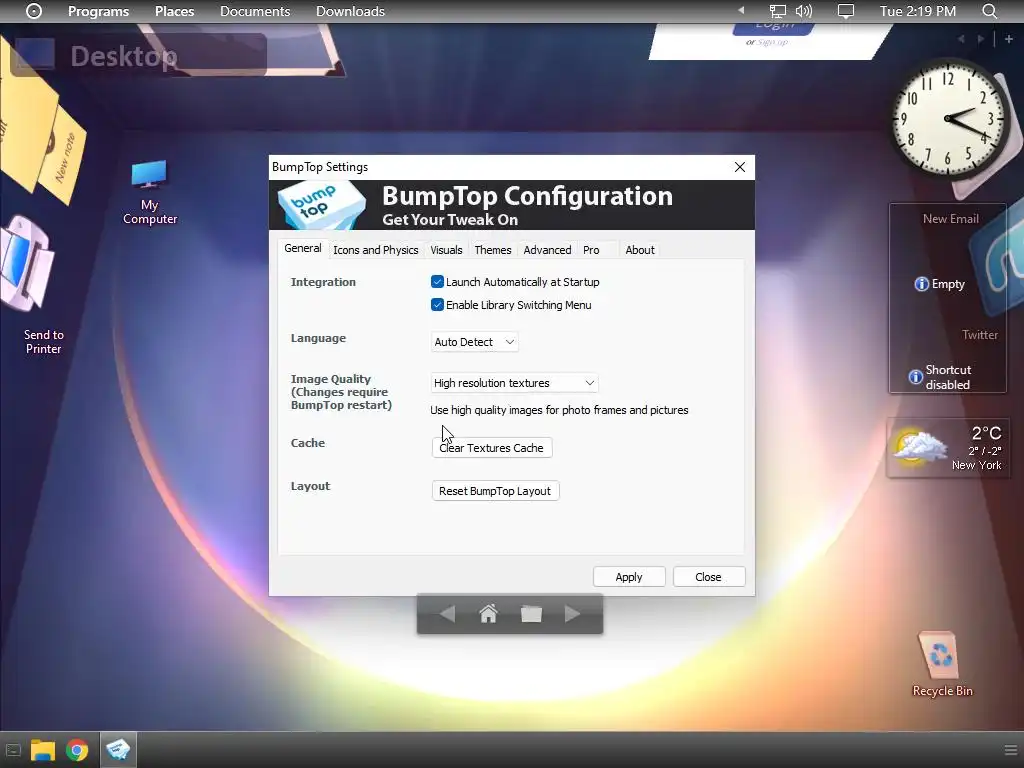
Task: Toggle Launch Automatically at Startup checkbox
Action: coord(437,282)
